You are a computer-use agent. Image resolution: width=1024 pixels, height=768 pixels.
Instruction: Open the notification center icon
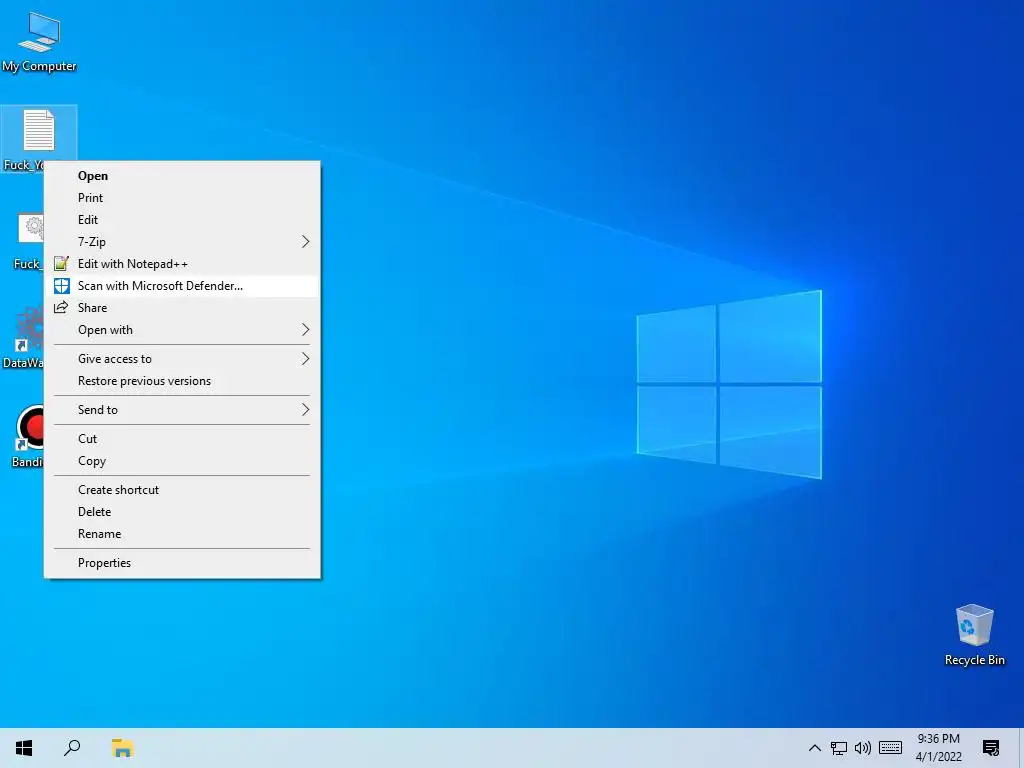991,748
